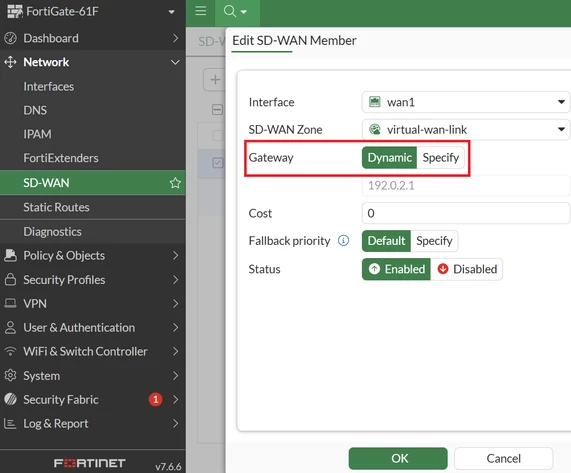Favorite SD-WAN with the star icon
The width and height of the screenshot is (571, 473).
point(175,183)
